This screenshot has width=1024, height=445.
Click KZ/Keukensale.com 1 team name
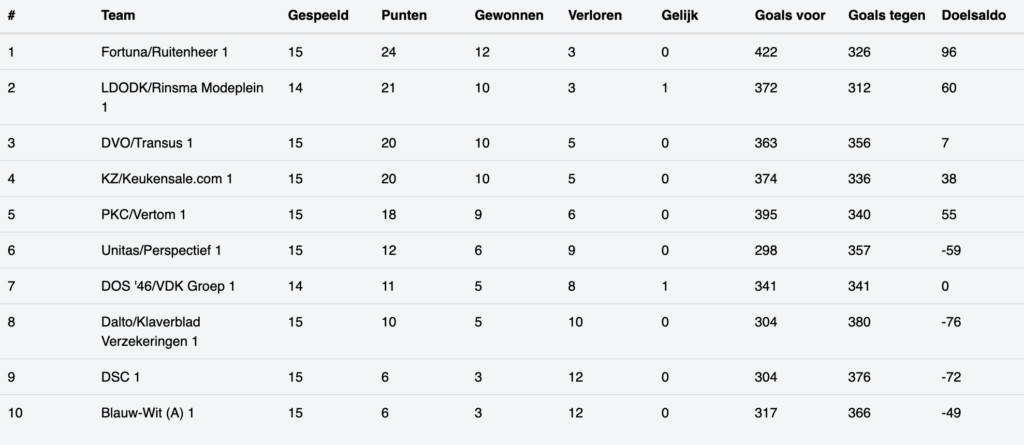coord(167,179)
